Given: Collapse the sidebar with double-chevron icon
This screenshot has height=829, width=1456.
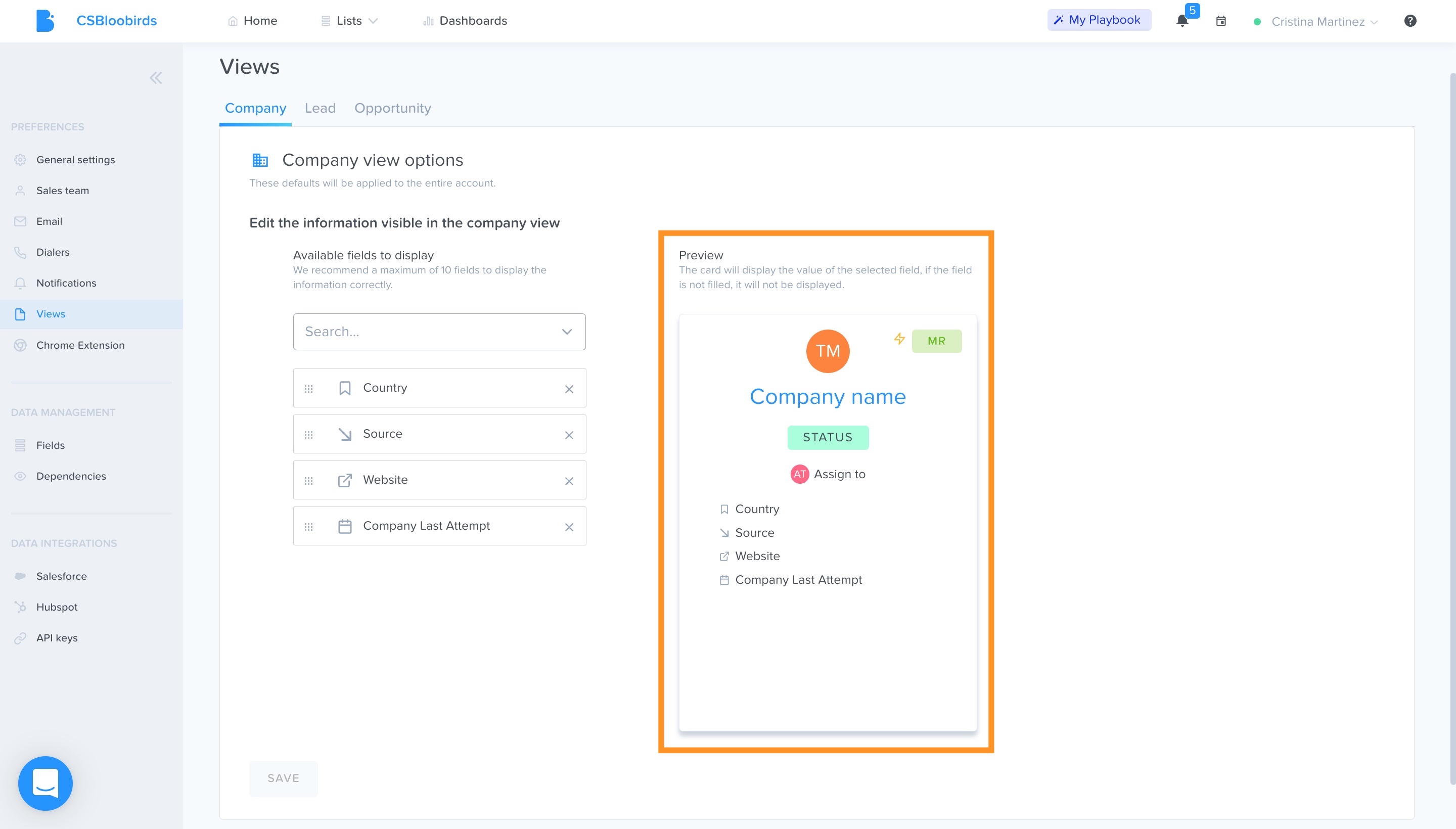Looking at the screenshot, I should (155, 78).
